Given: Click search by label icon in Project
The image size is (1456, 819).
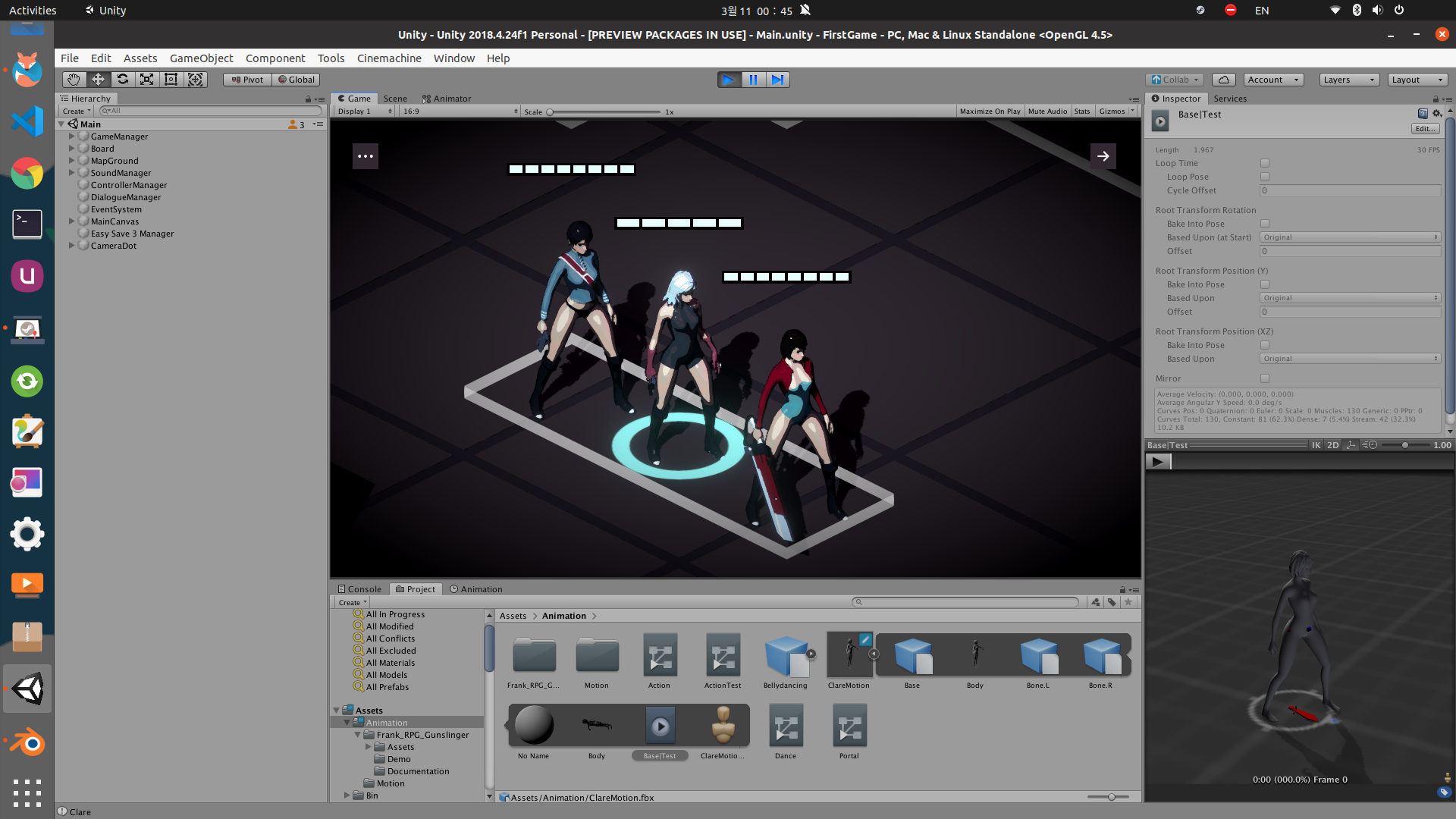Looking at the screenshot, I should tap(1112, 602).
